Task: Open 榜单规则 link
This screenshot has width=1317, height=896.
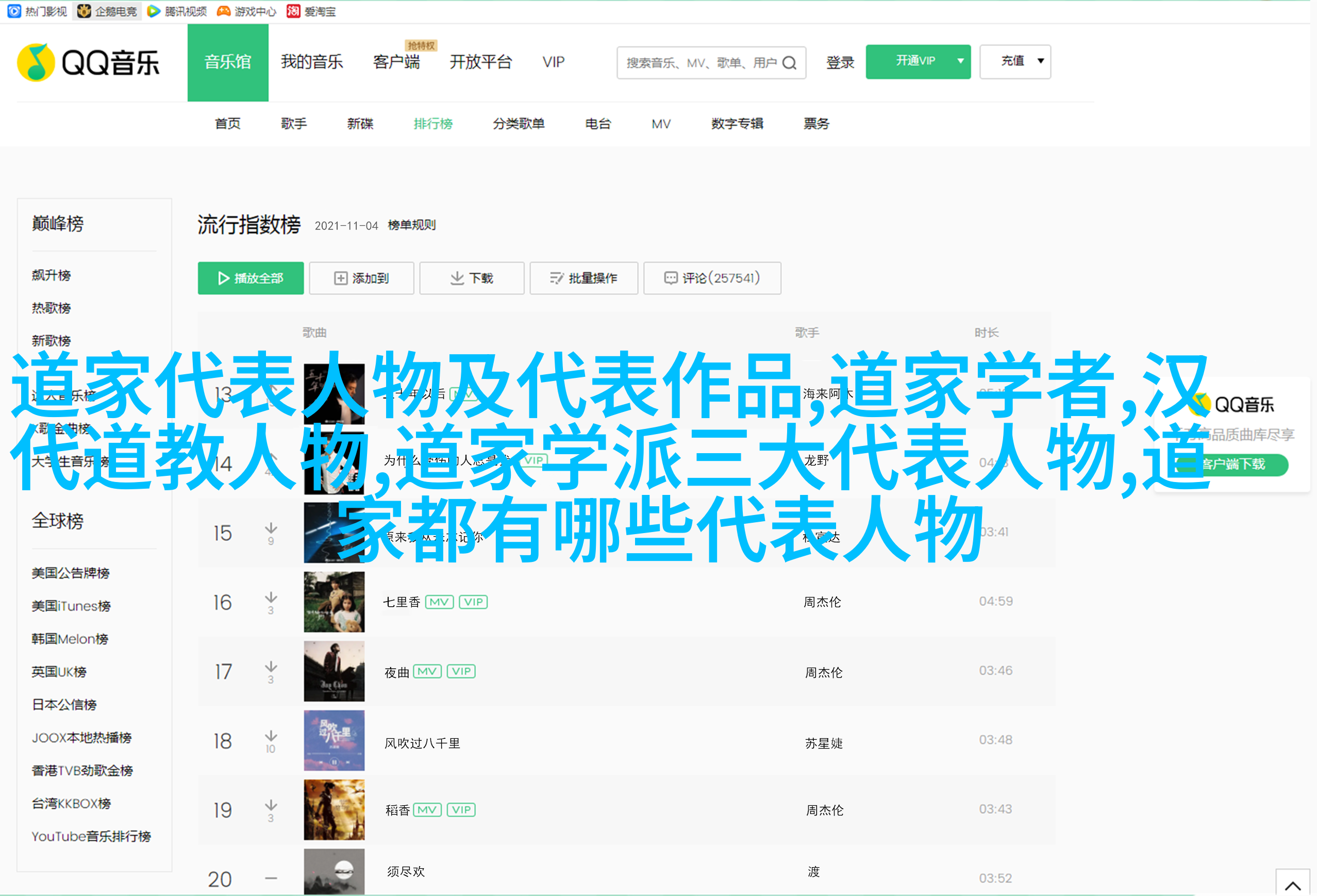Action: click(x=411, y=225)
